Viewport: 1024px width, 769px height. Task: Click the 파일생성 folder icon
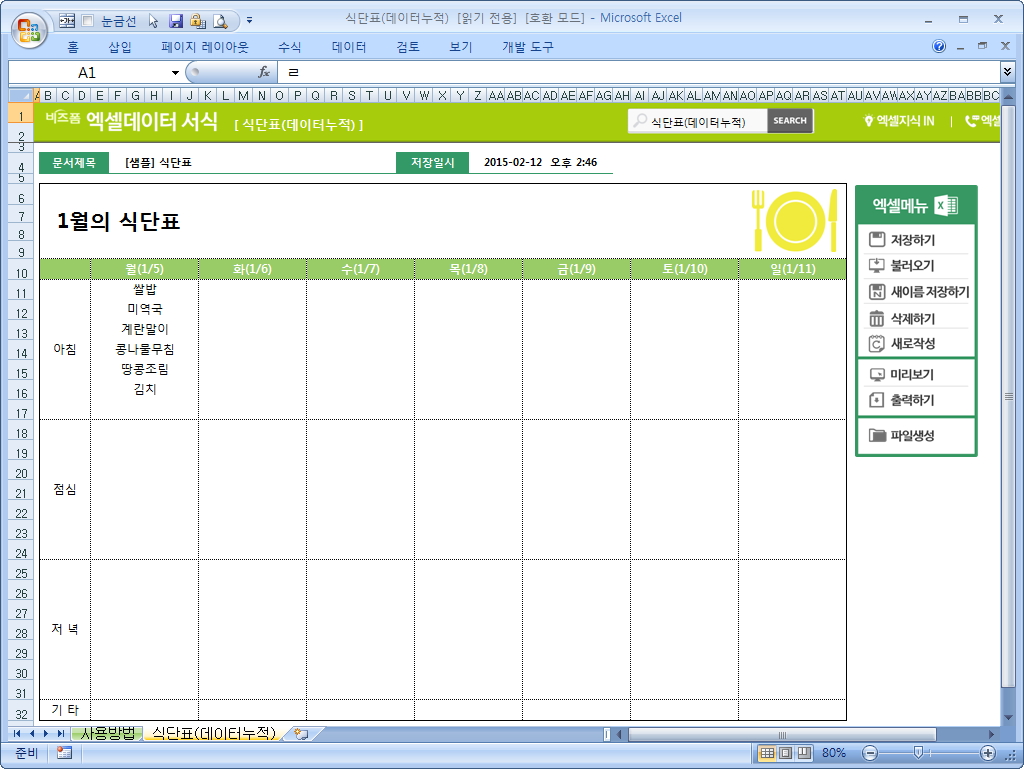[x=877, y=435]
